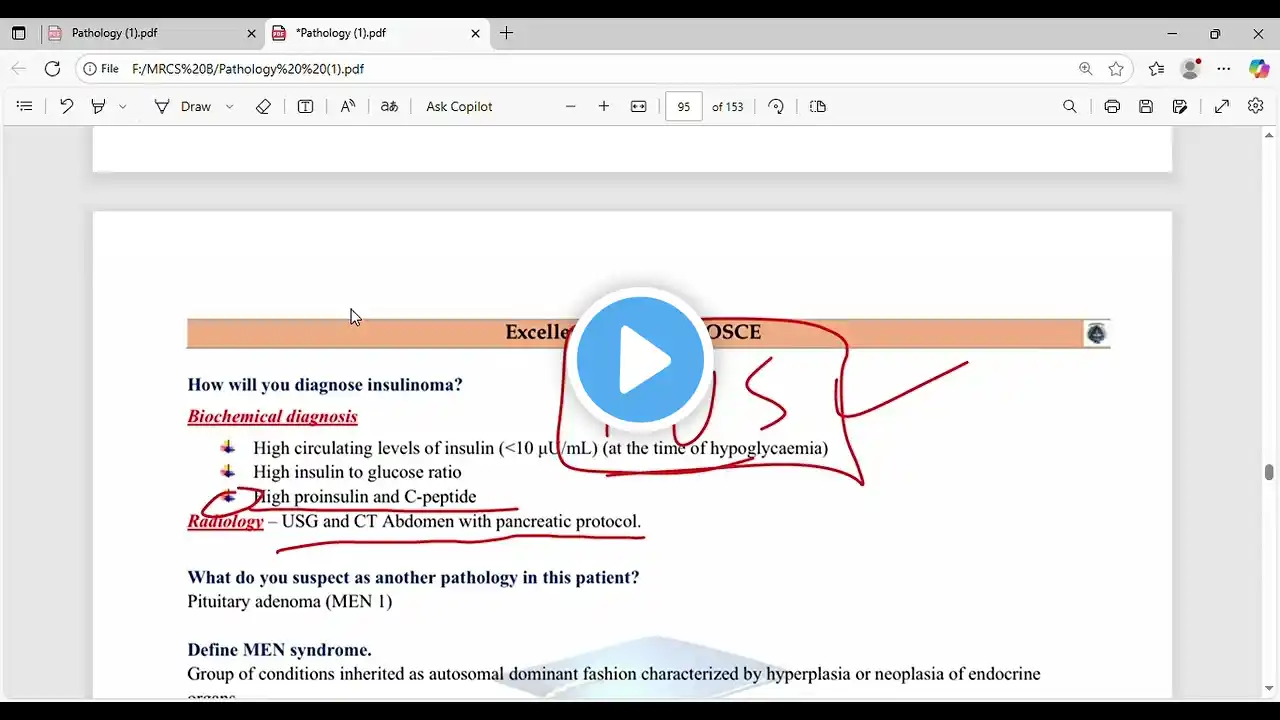Image resolution: width=1280 pixels, height=720 pixels.
Task: Open the Settings and more ellipsis menu
Action: point(1224,69)
